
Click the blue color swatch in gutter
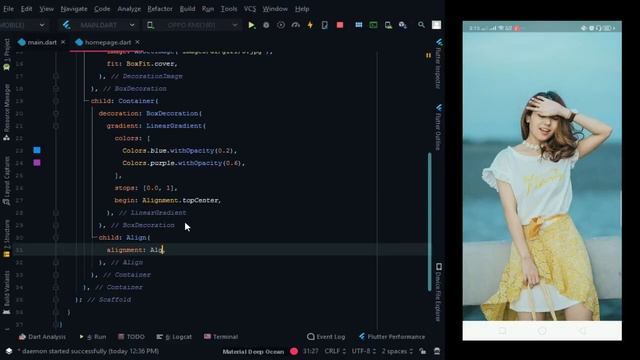click(x=37, y=150)
